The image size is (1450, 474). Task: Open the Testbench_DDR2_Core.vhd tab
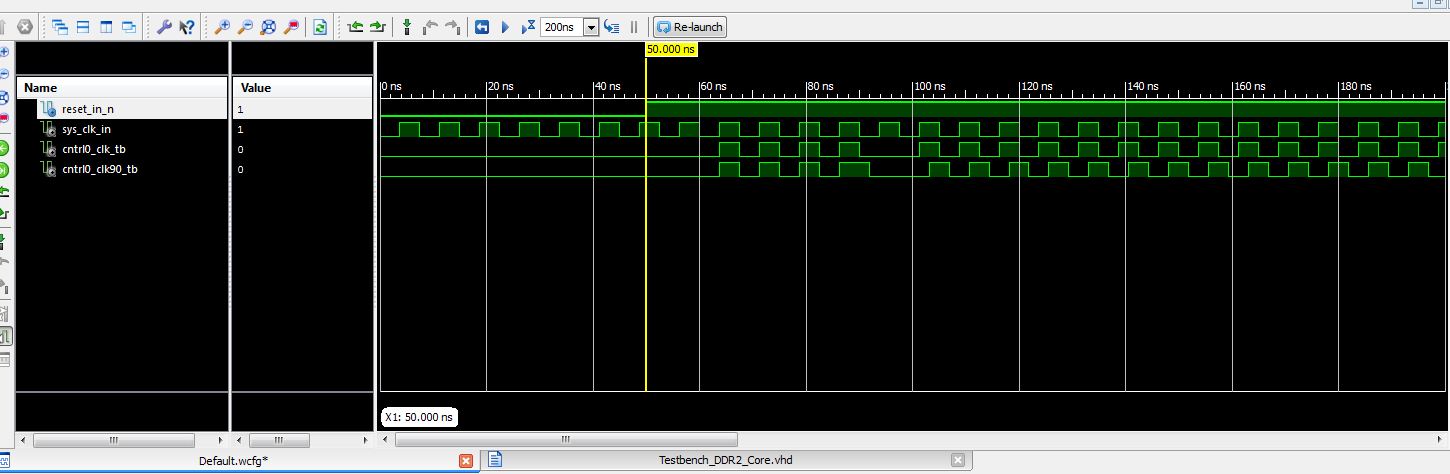coord(725,460)
